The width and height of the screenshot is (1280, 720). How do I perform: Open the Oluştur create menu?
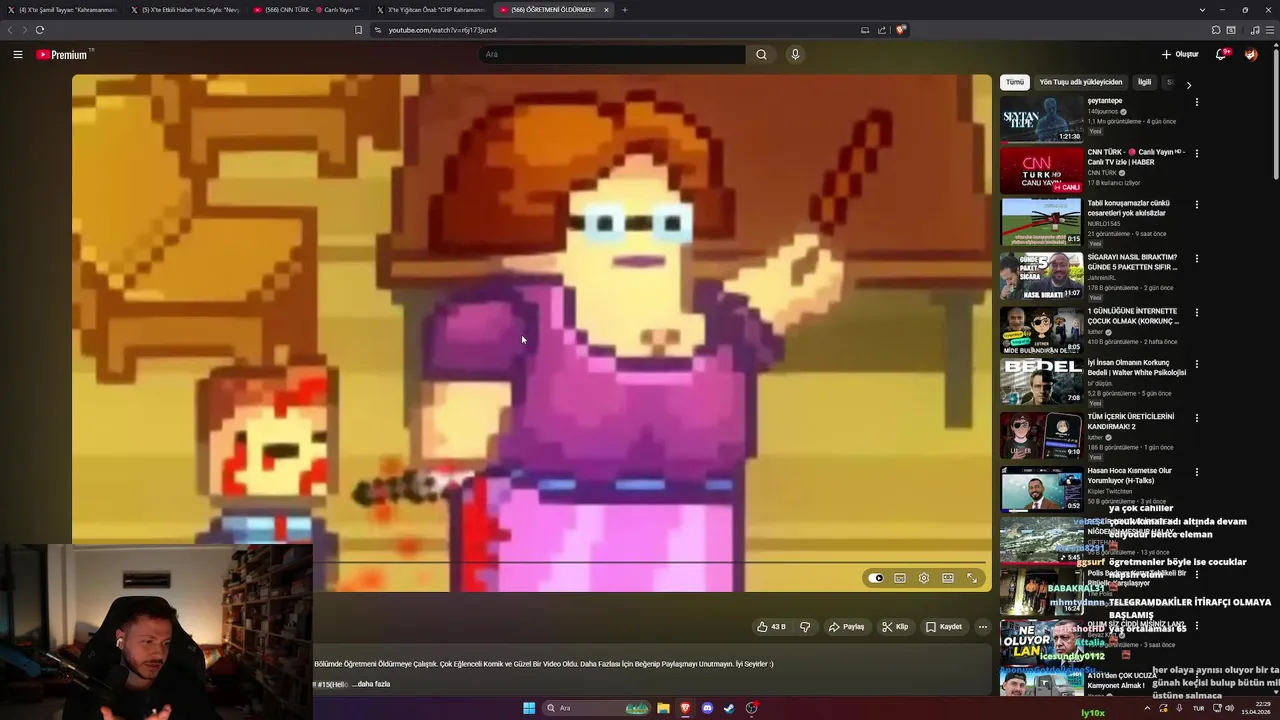[x=1180, y=55]
